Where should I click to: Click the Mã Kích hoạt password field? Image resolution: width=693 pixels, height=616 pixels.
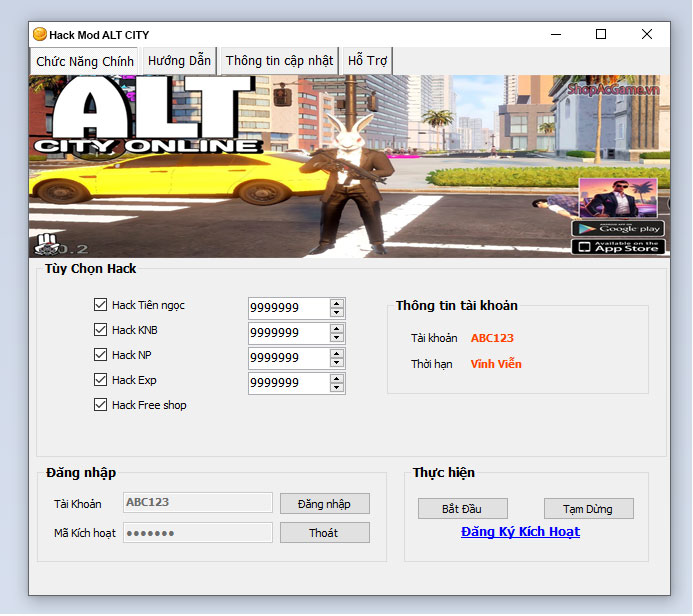pyautogui.click(x=198, y=533)
